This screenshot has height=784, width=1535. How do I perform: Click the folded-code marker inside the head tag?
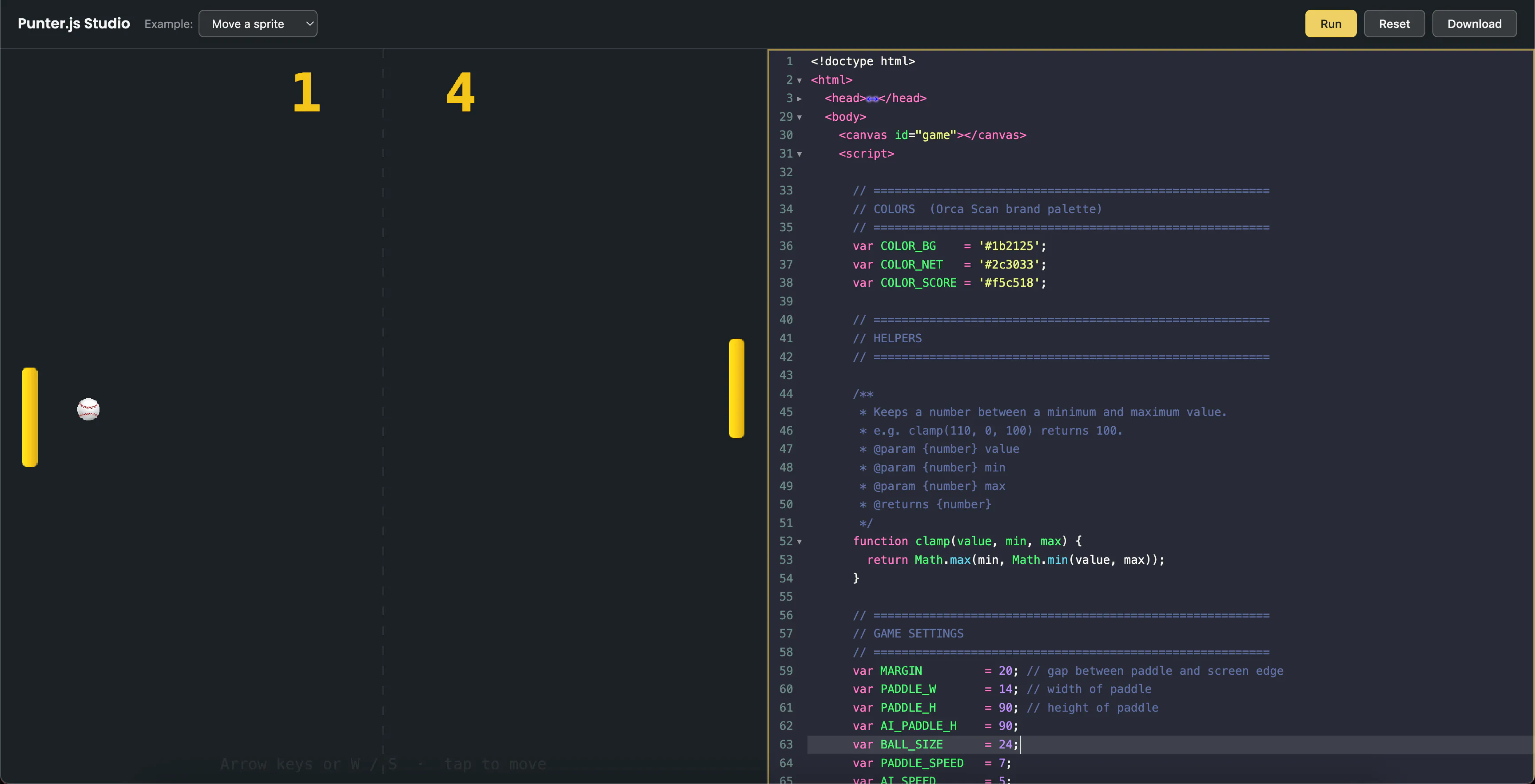(872, 99)
